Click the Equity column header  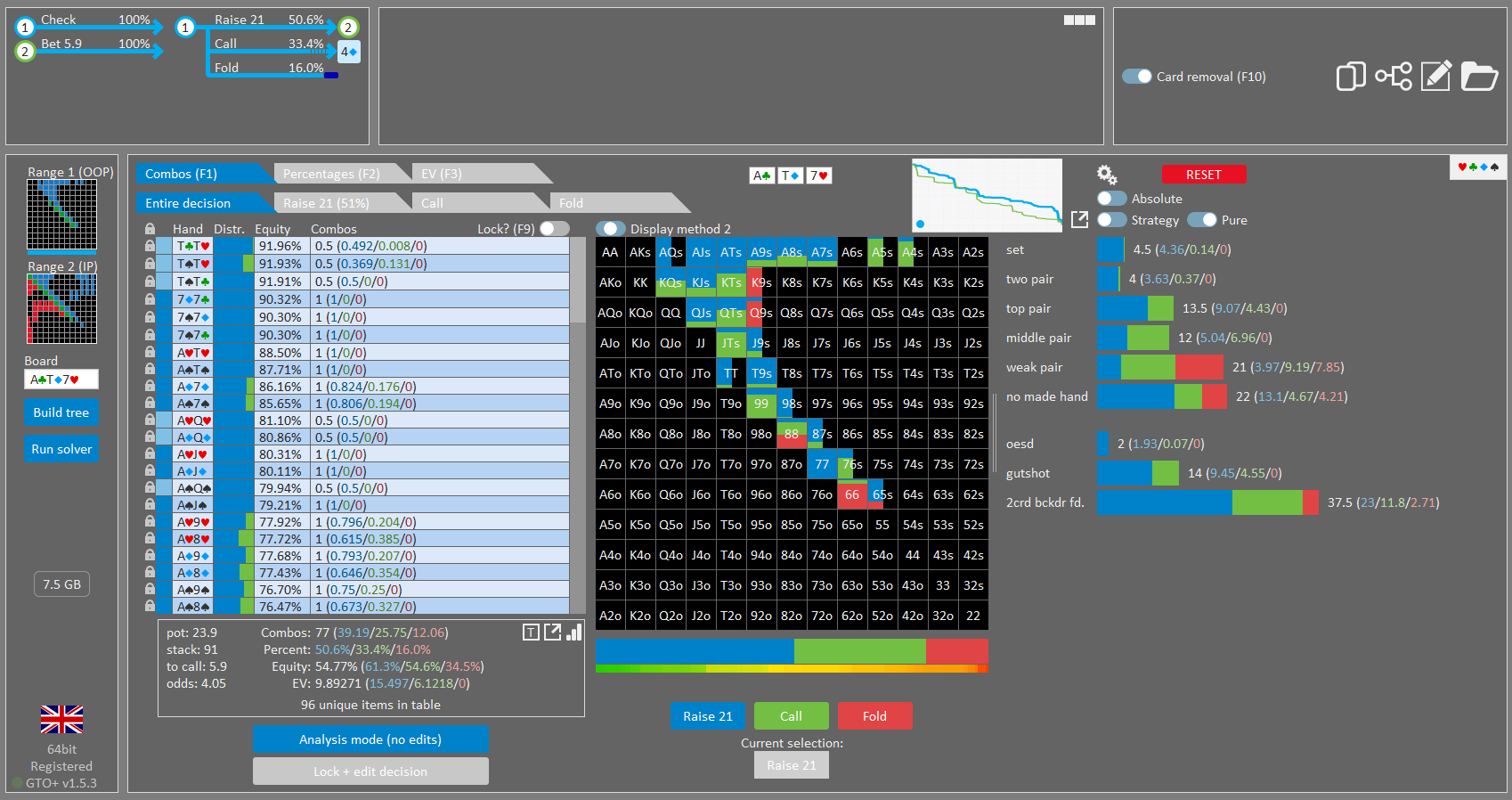pos(272,229)
